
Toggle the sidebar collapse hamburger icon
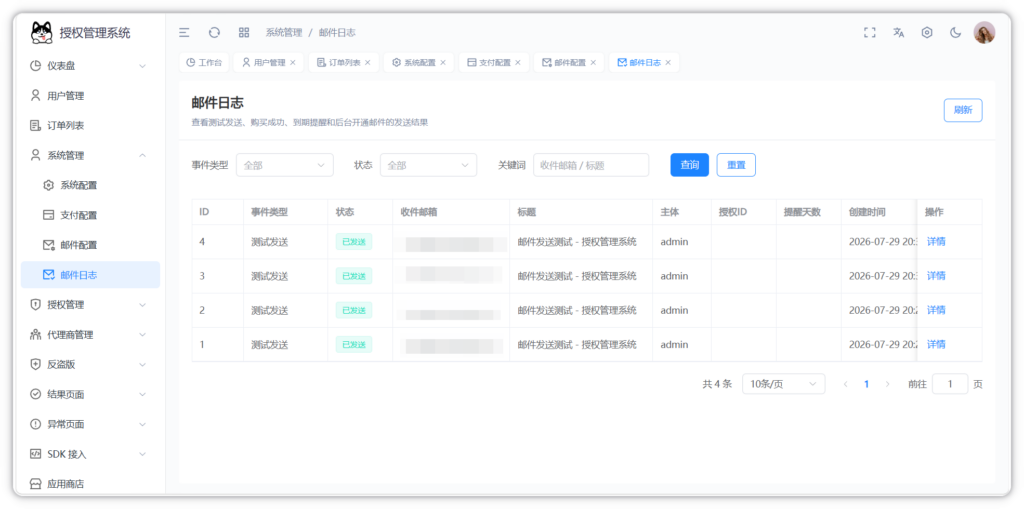point(185,33)
